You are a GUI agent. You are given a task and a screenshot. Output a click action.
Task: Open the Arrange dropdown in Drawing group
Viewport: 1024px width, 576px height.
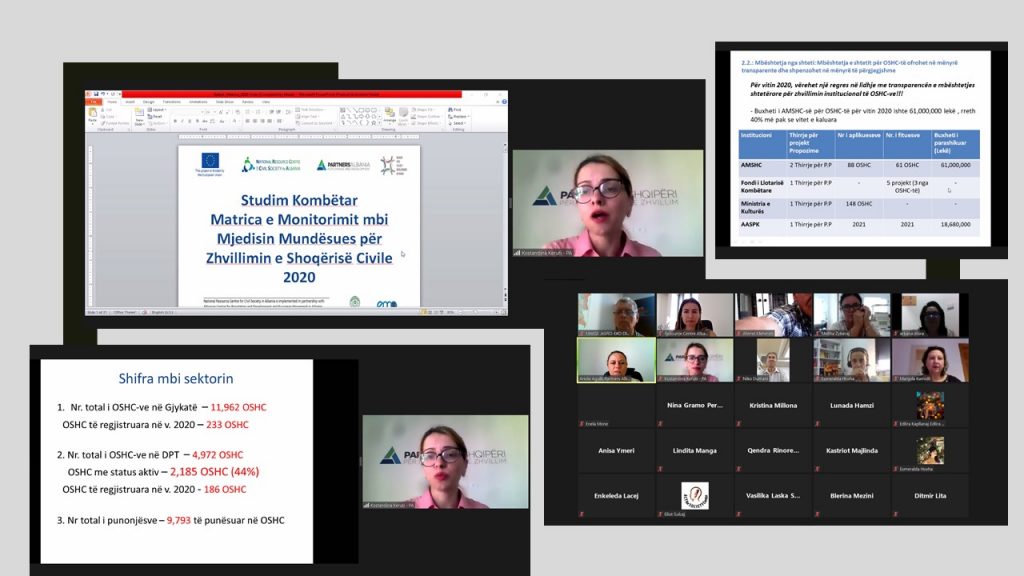pyautogui.click(x=390, y=116)
